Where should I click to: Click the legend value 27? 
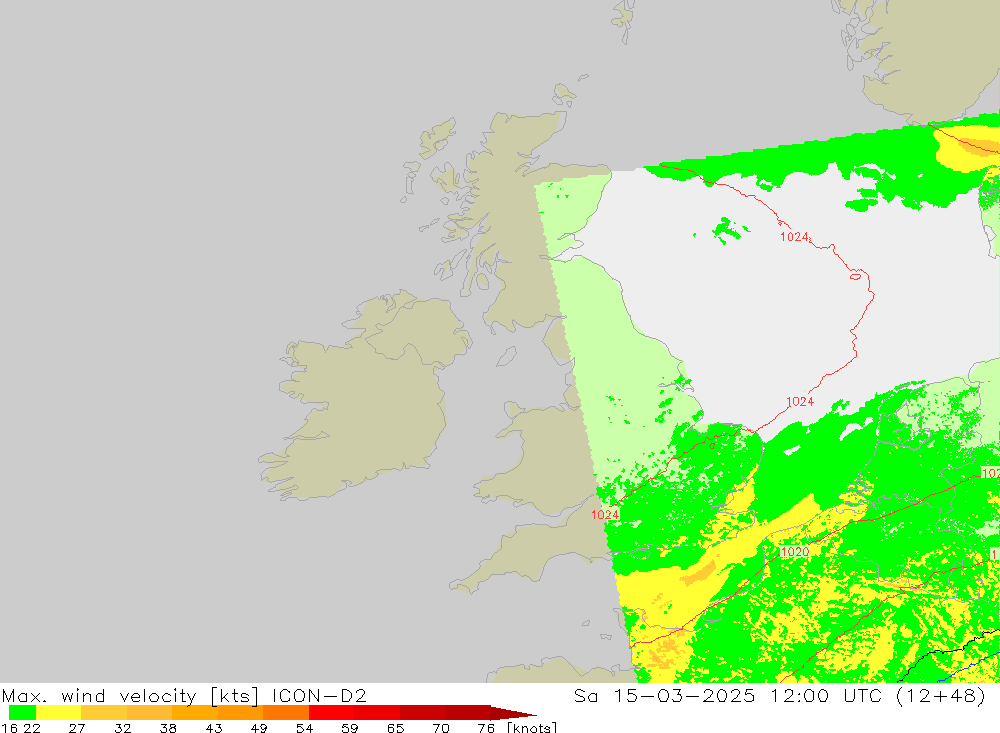[x=77, y=727]
